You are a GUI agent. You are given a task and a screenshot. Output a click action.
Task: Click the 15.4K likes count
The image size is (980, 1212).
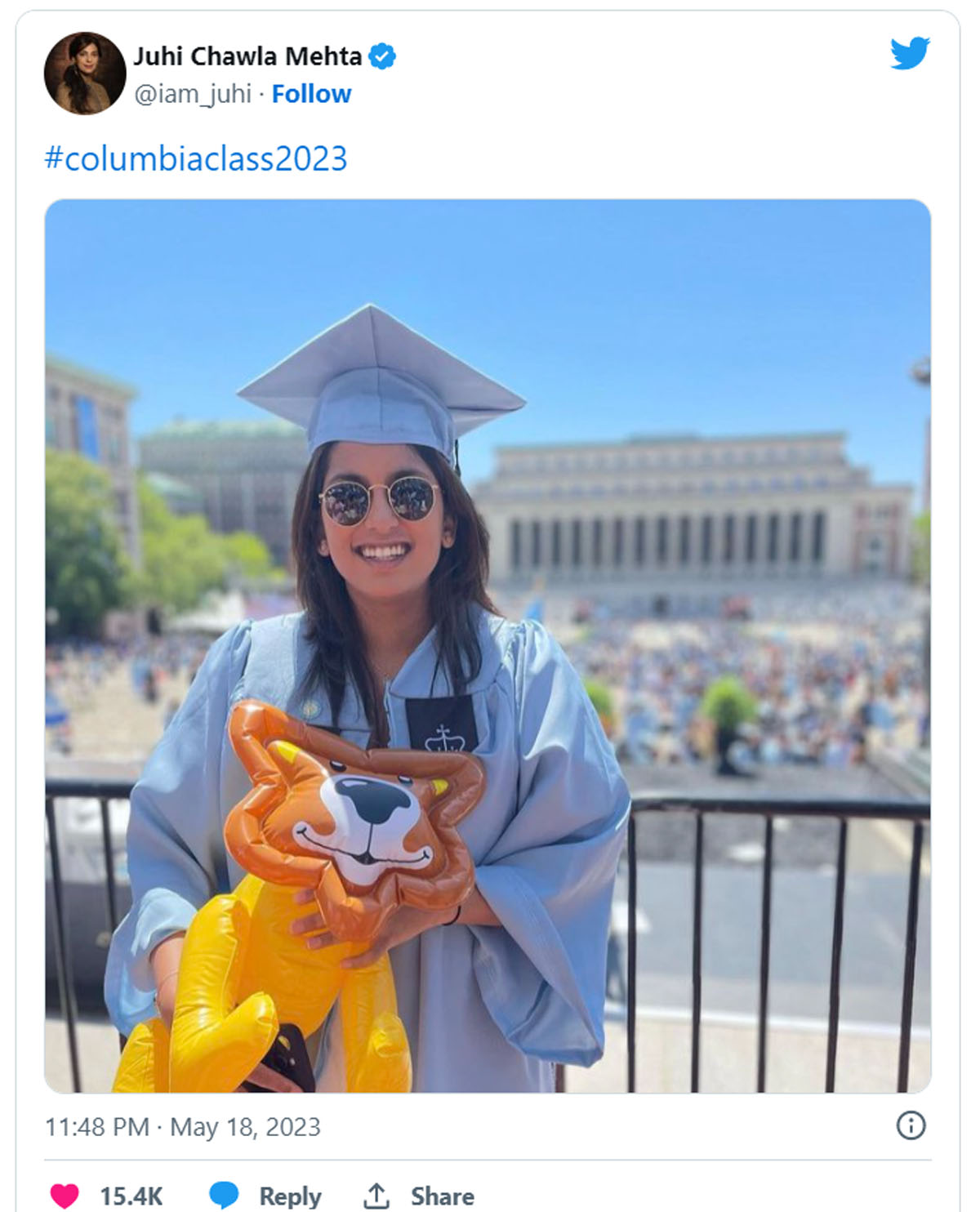pos(131,1196)
